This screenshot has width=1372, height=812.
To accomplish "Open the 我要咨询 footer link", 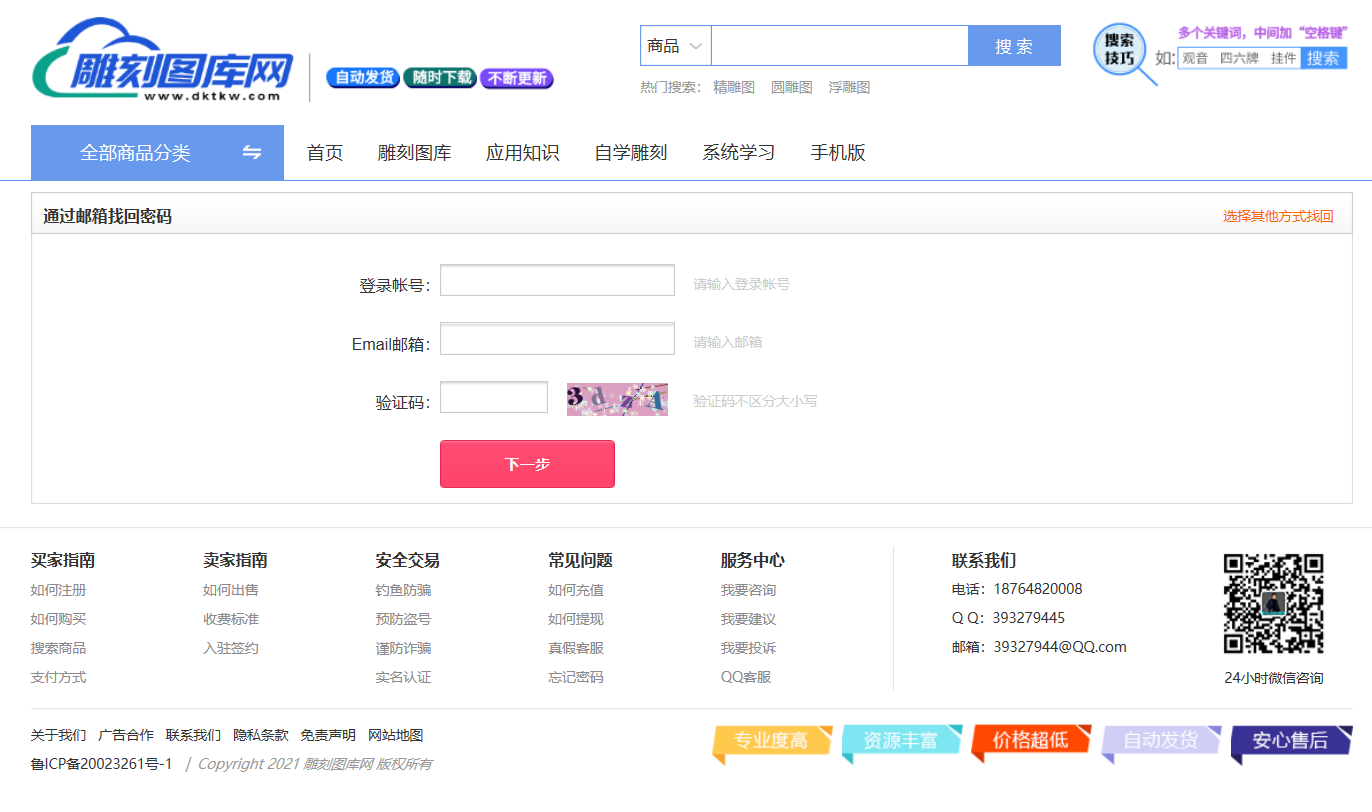I will 749,590.
